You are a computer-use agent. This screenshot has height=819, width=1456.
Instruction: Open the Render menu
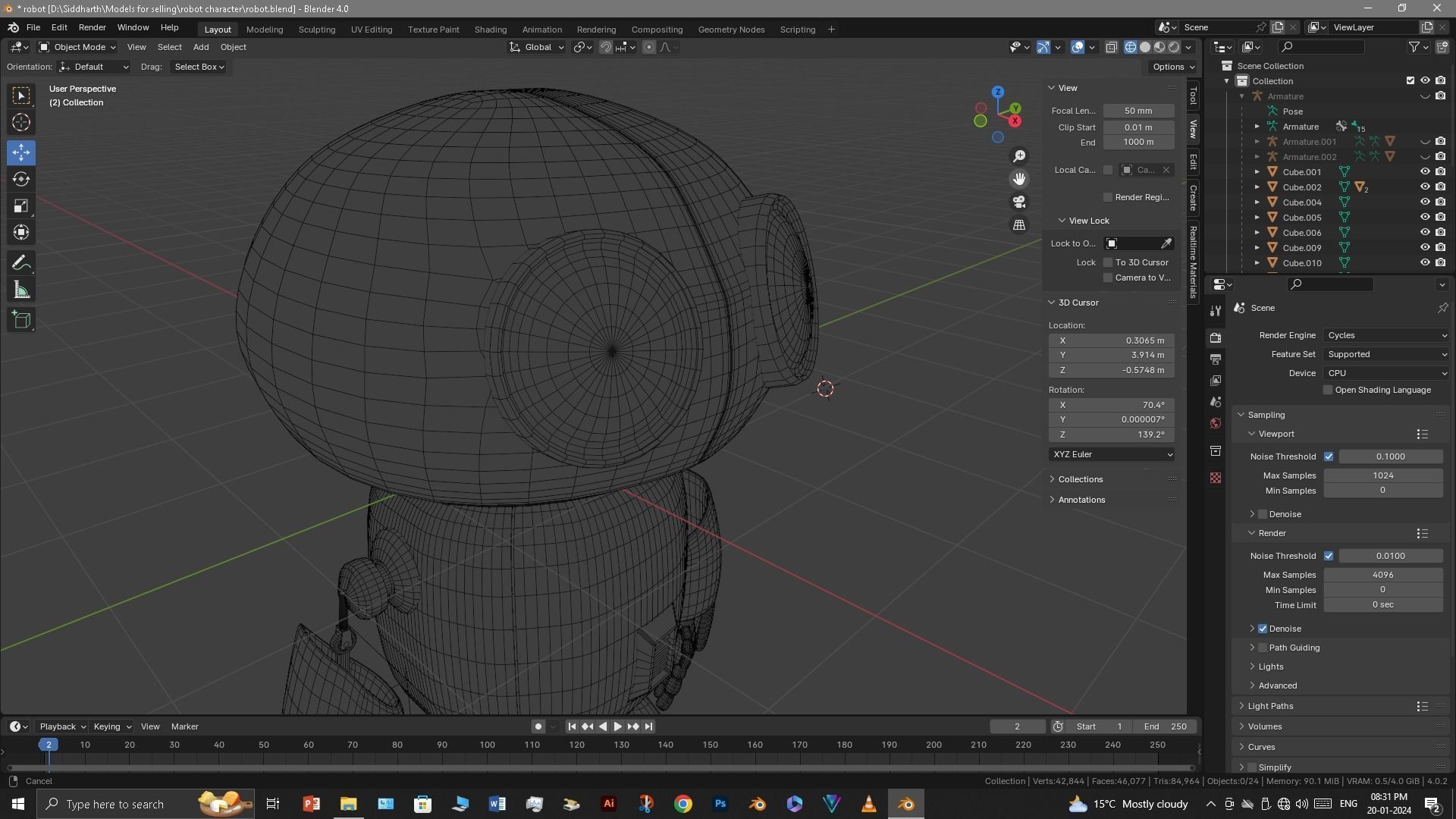(92, 27)
